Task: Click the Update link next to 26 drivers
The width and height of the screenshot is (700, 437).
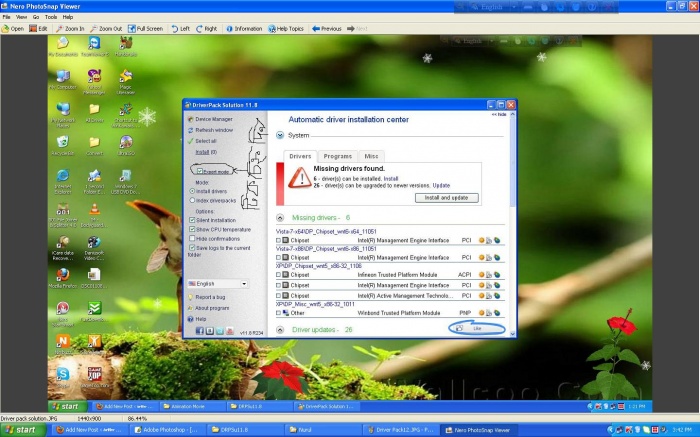Action: pyautogui.click(x=441, y=185)
